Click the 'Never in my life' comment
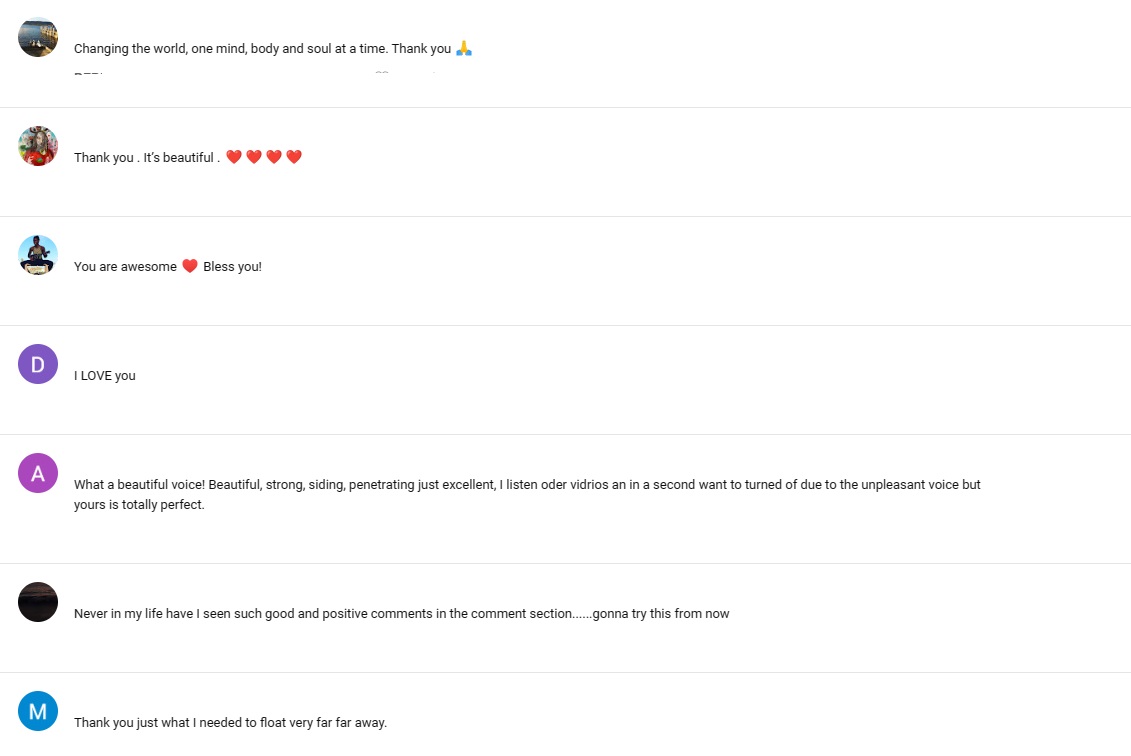1131x756 pixels. (x=401, y=613)
